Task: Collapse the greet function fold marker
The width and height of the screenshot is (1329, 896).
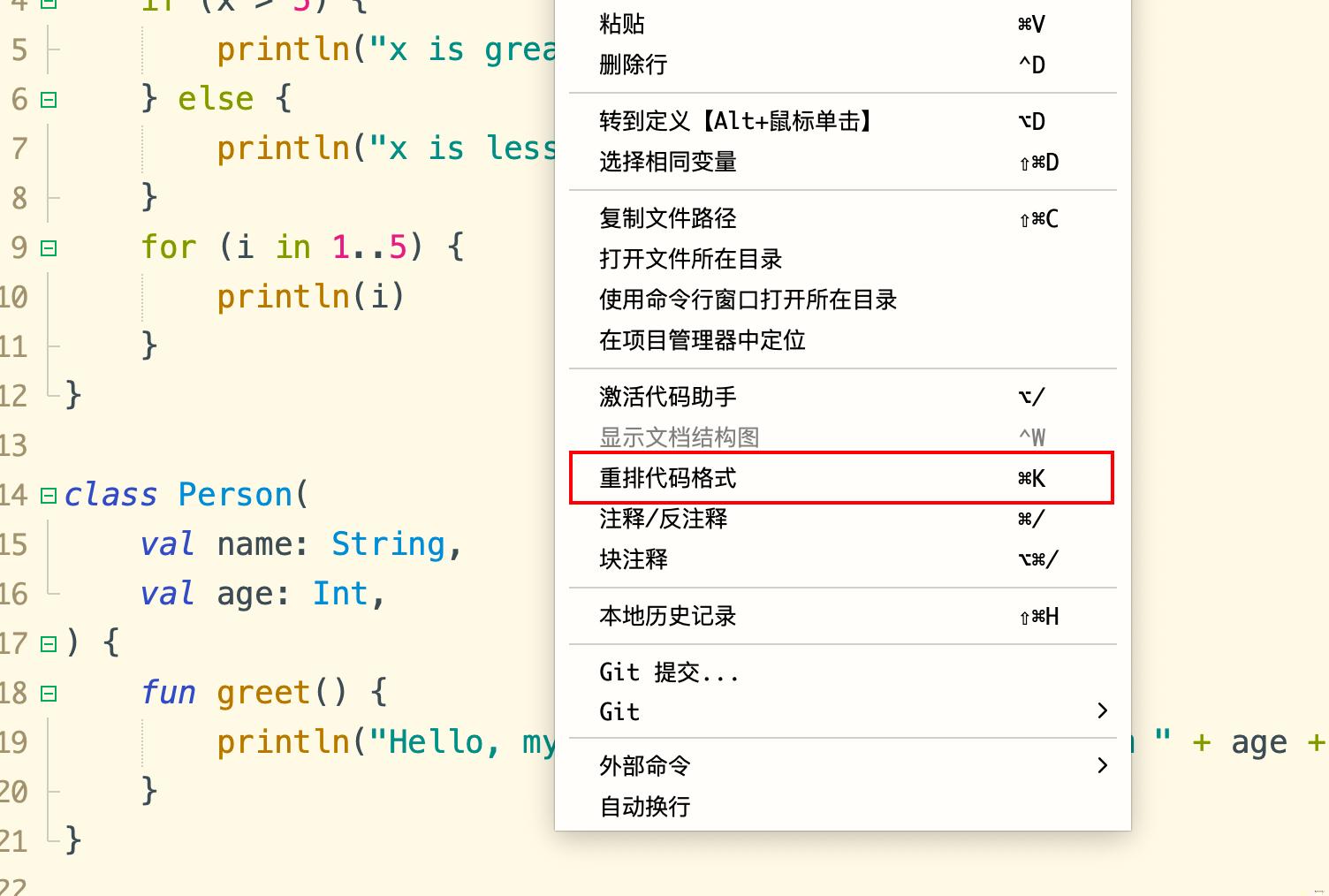Action: [x=48, y=694]
